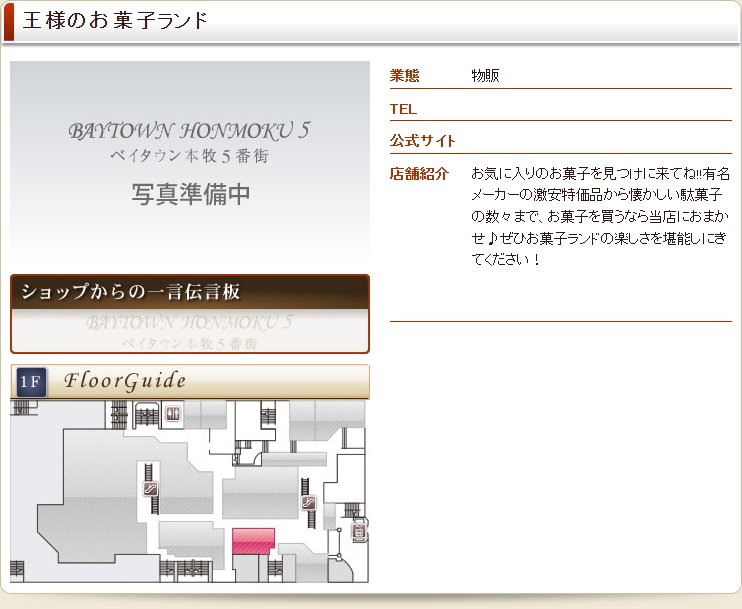Click the 業態 label
Viewport: 742px width, 609px height.
[404, 75]
